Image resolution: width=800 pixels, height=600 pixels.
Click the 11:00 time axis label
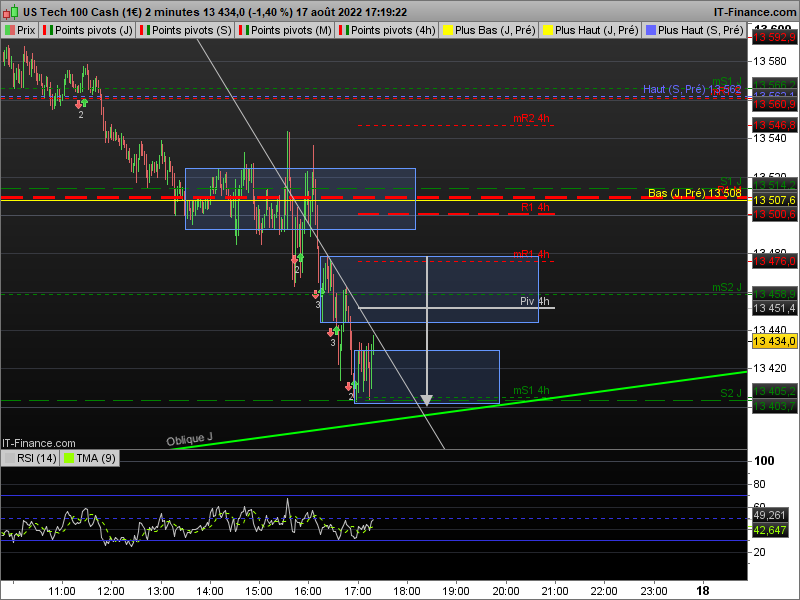click(62, 591)
